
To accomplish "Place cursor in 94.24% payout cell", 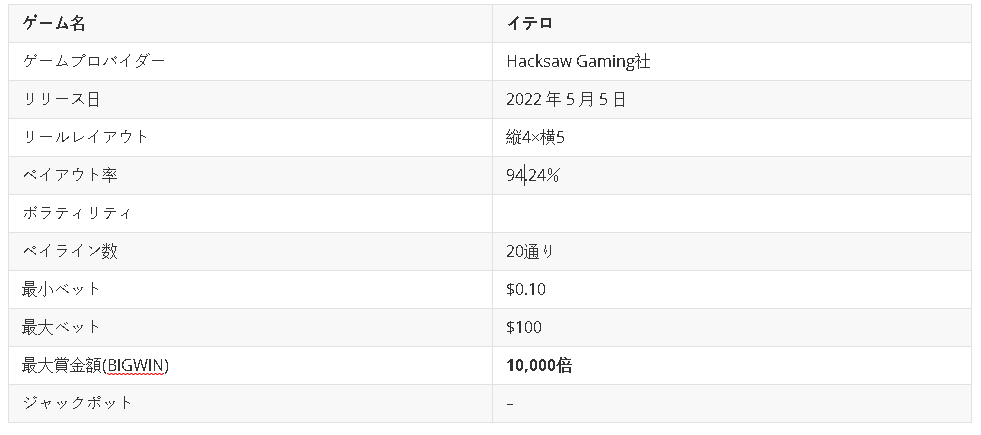I will pyautogui.click(x=533, y=175).
